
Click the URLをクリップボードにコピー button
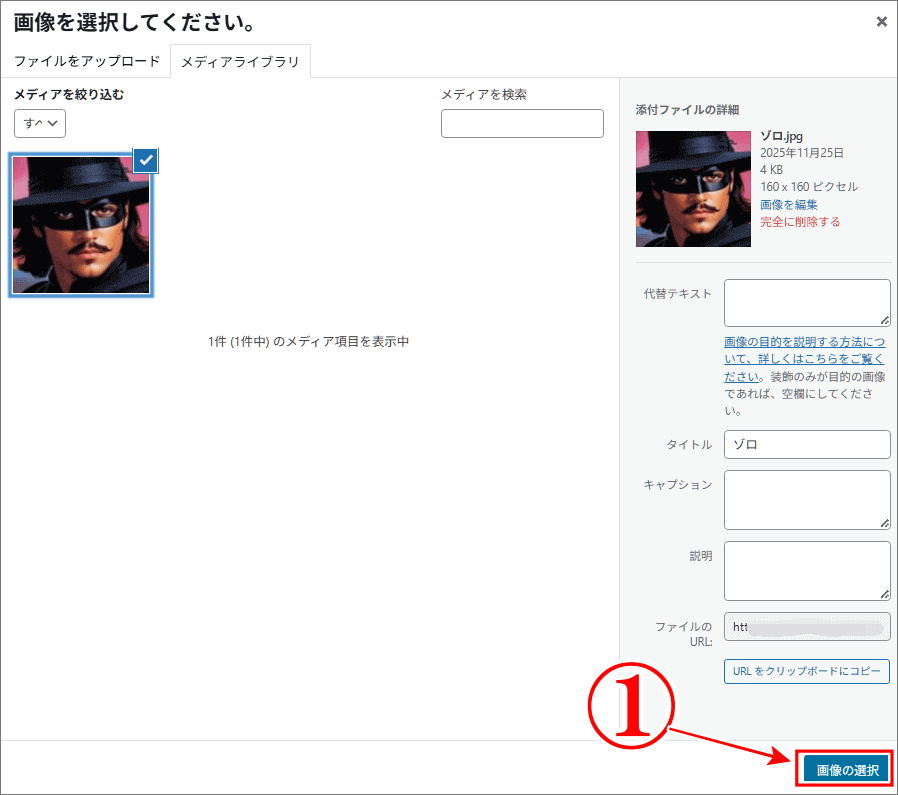pyautogui.click(x=806, y=671)
